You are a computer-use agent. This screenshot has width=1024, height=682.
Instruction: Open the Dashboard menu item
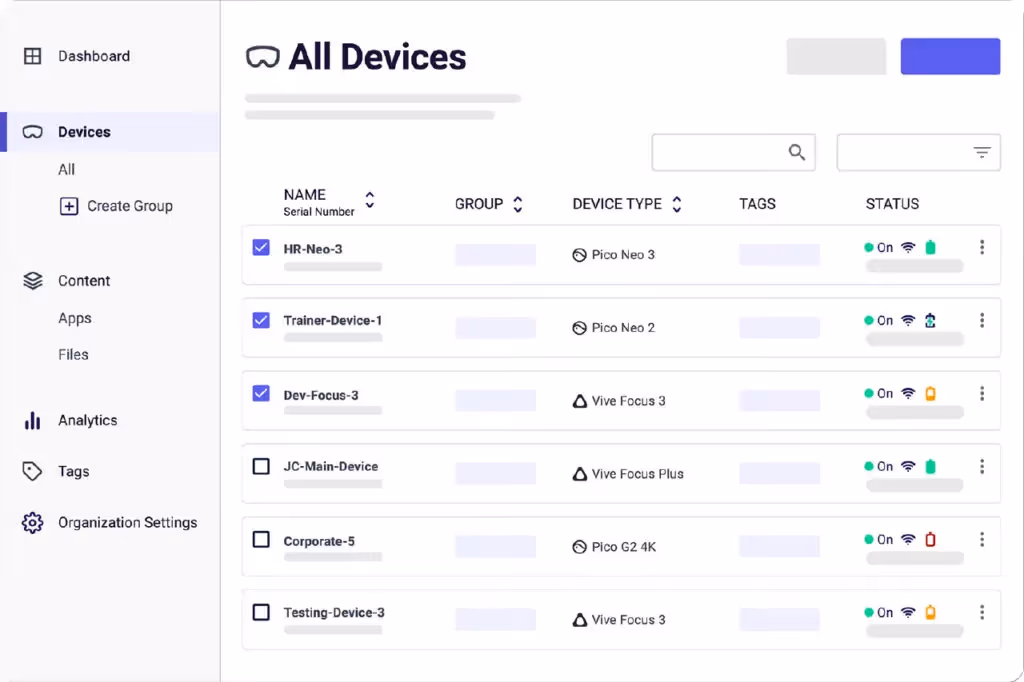coord(94,56)
